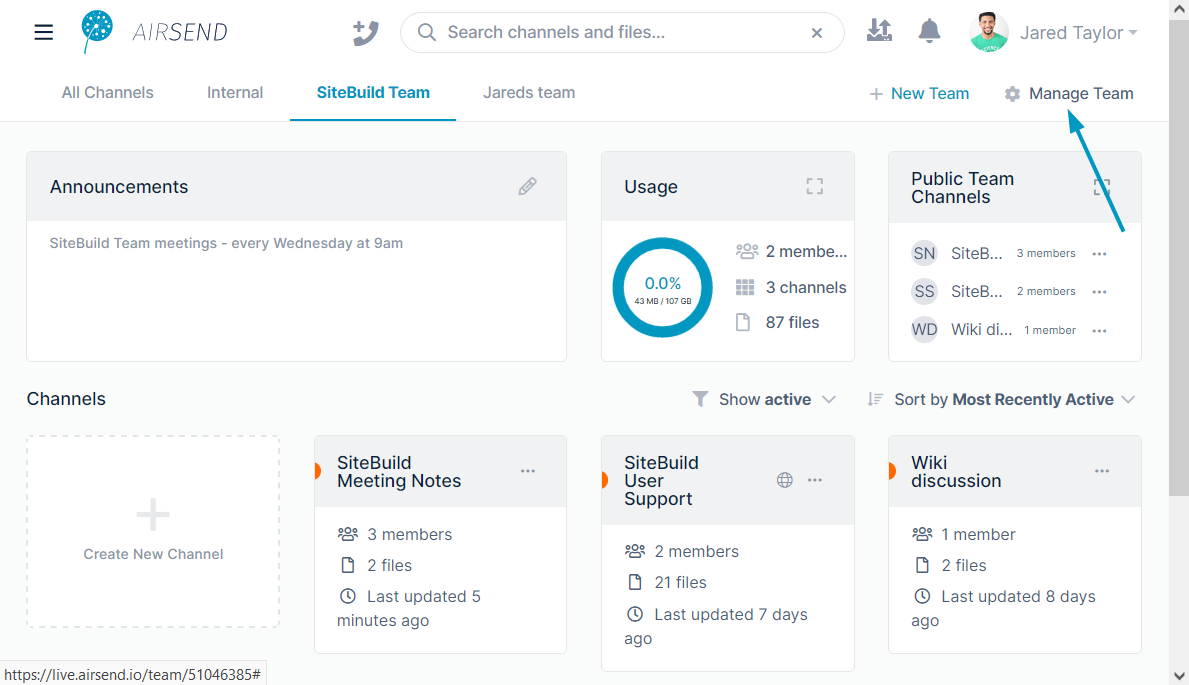This screenshot has height=685, width=1189.
Task: Open the SiteBuild User Support channel
Action: [661, 480]
